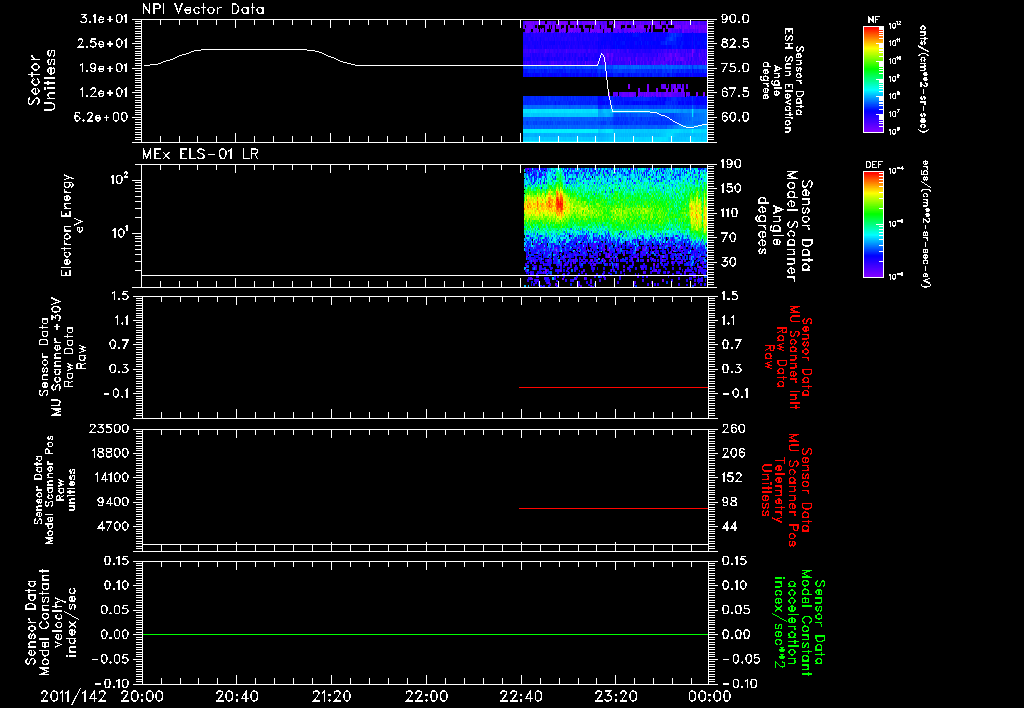
Task: Click the "DEF" label above color bar
Action: click(874, 165)
